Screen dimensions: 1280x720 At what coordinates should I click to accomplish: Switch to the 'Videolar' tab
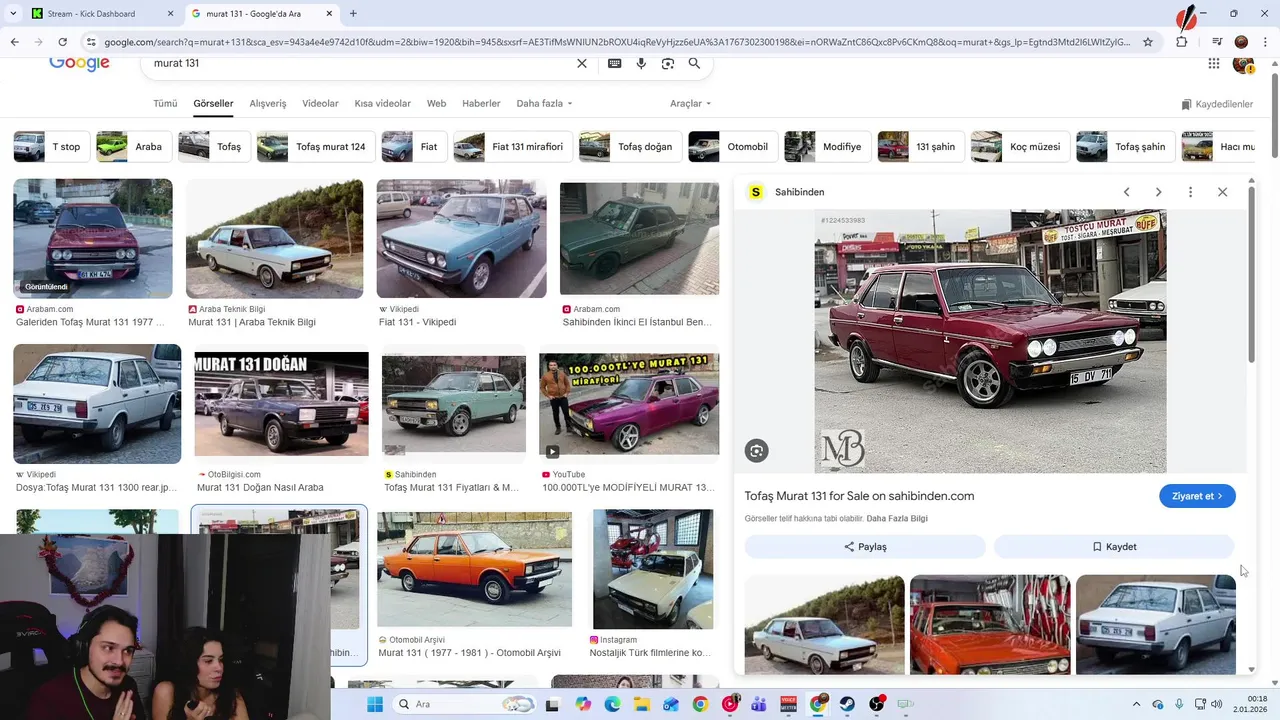click(320, 104)
